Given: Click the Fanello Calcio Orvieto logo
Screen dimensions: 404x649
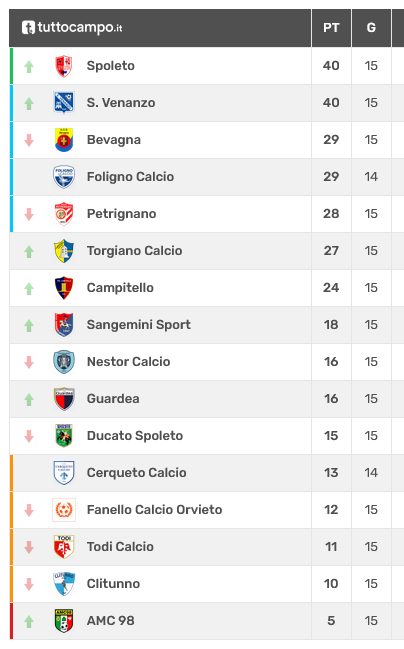Looking at the screenshot, I should (x=64, y=510).
